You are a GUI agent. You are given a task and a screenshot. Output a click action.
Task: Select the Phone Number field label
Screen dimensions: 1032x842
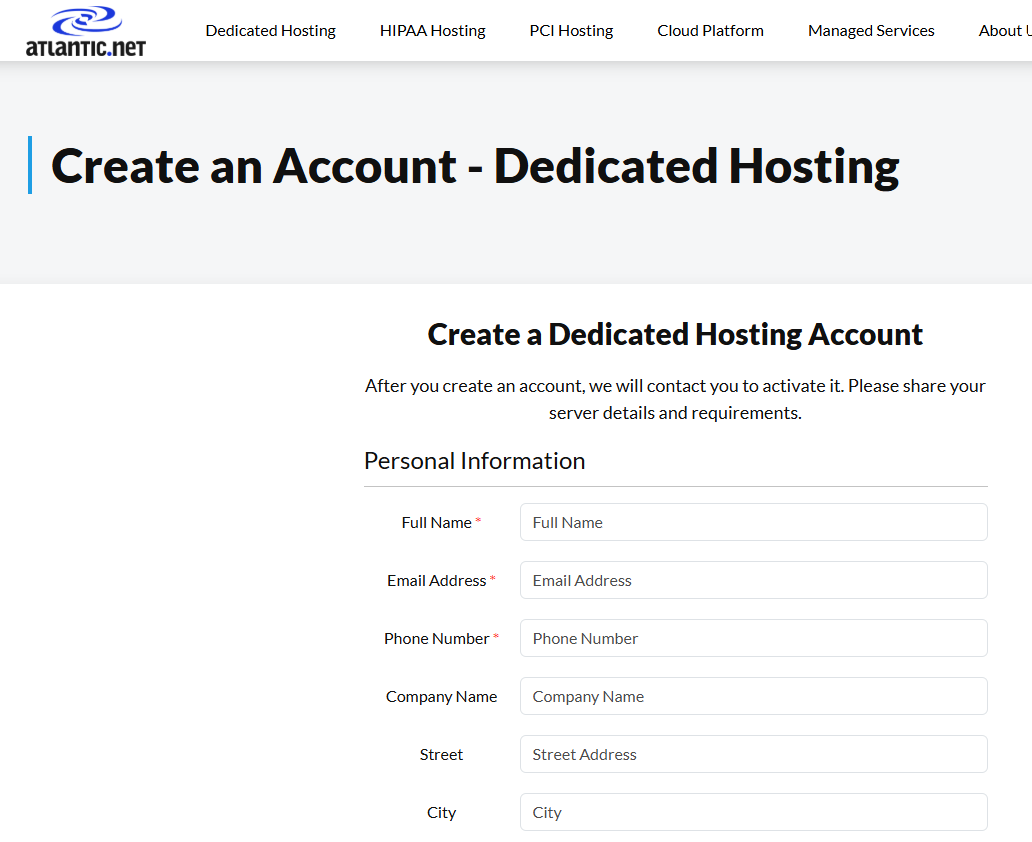(x=441, y=639)
